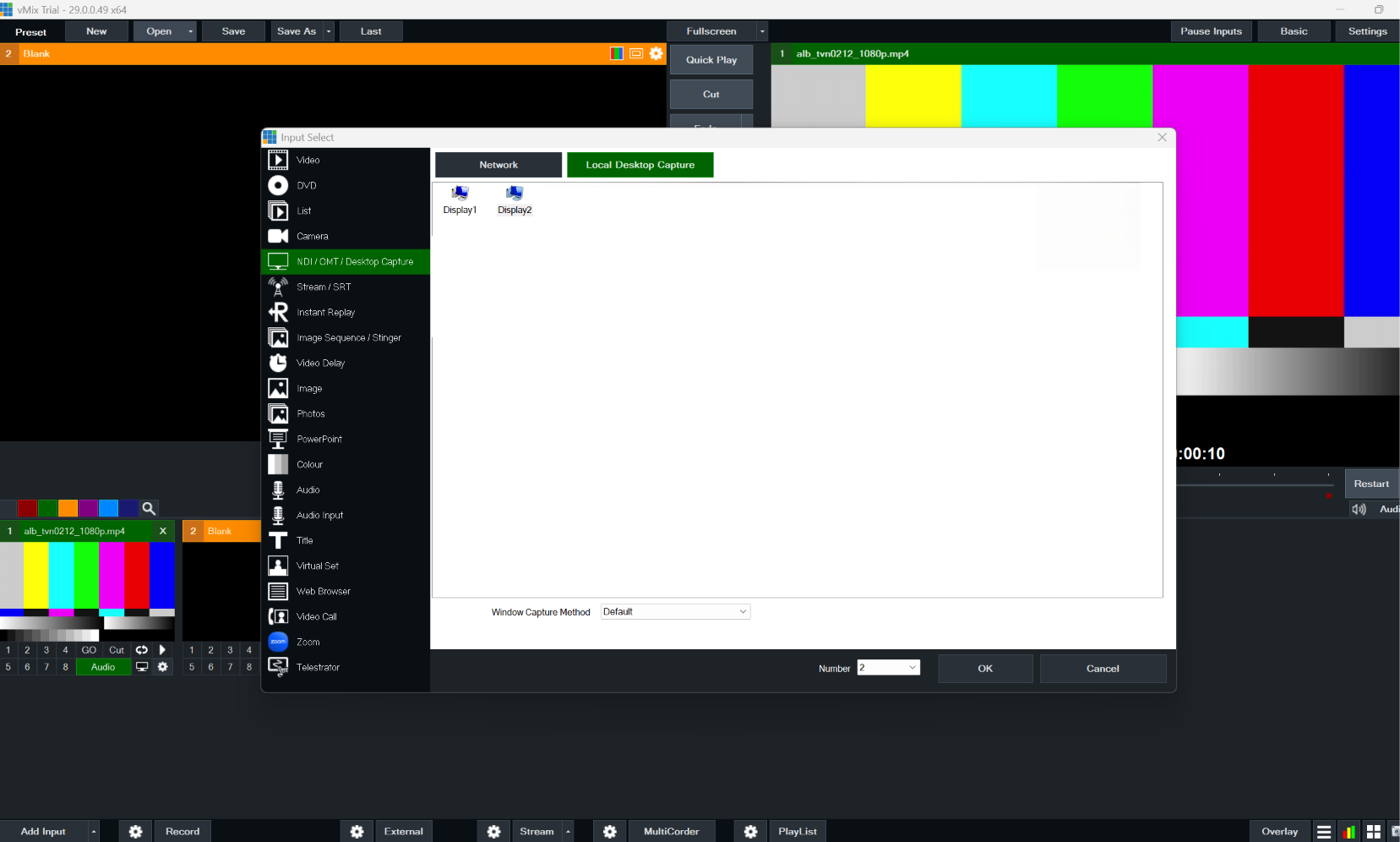Open preview colour correction icon
The width and height of the screenshot is (1400, 842).
coord(617,53)
